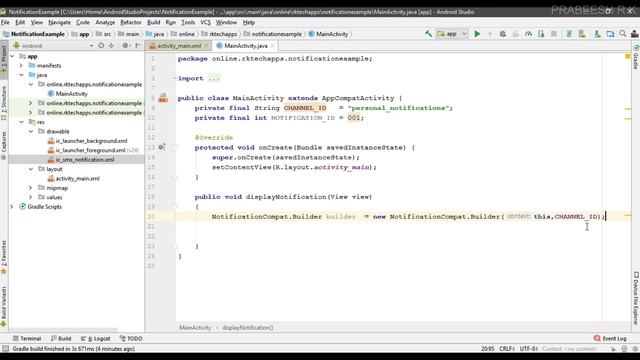Screen dimensions: 640x360
Task: Click yellow inspection indicator atop editor
Action: point(628,56)
